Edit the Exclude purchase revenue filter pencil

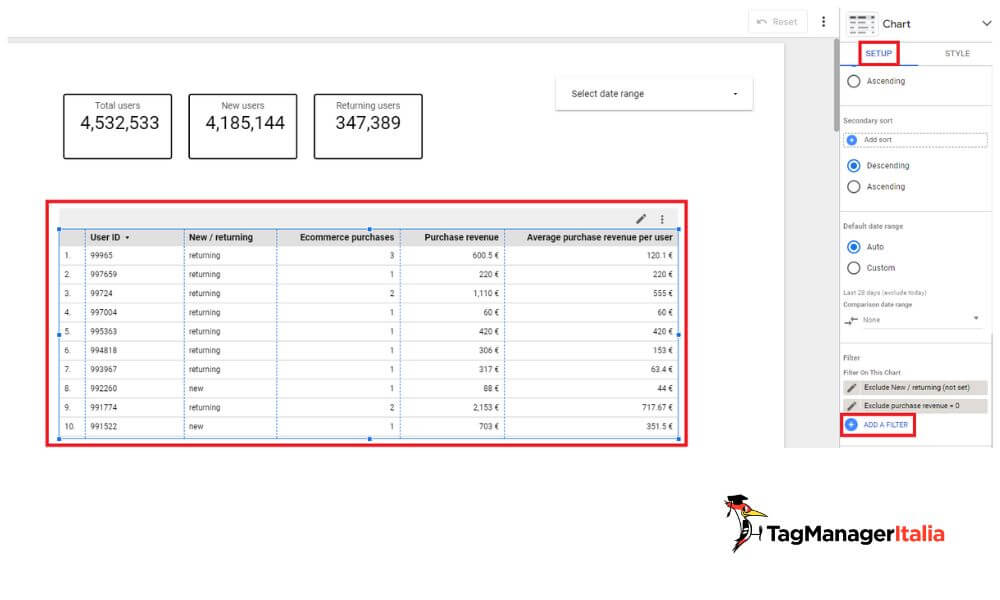click(x=852, y=406)
